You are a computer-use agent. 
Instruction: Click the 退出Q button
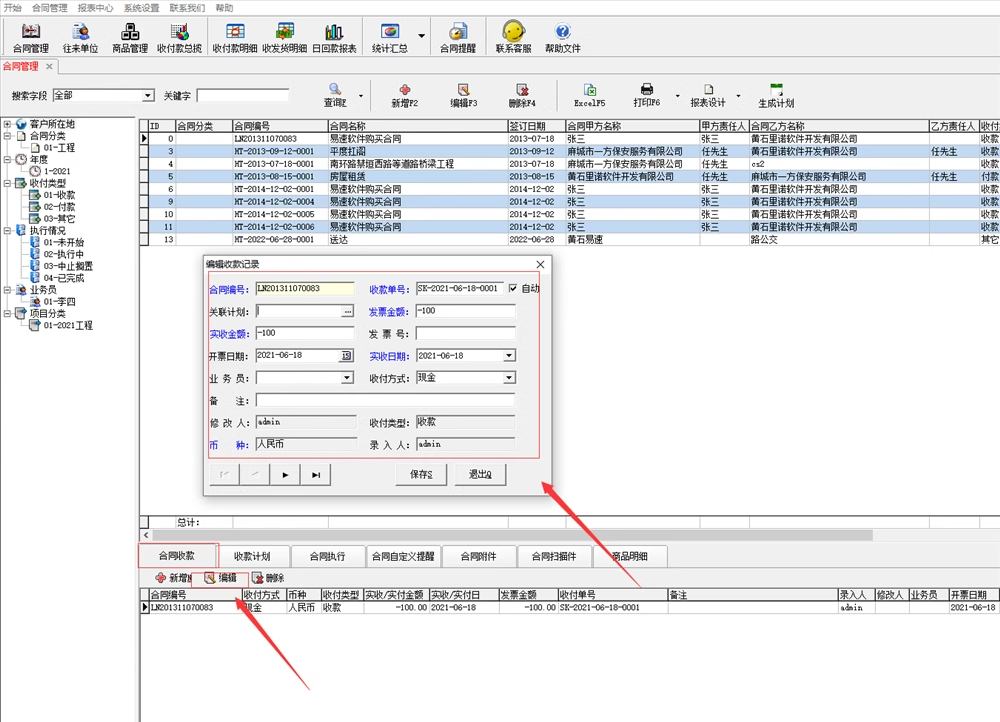(x=480, y=475)
